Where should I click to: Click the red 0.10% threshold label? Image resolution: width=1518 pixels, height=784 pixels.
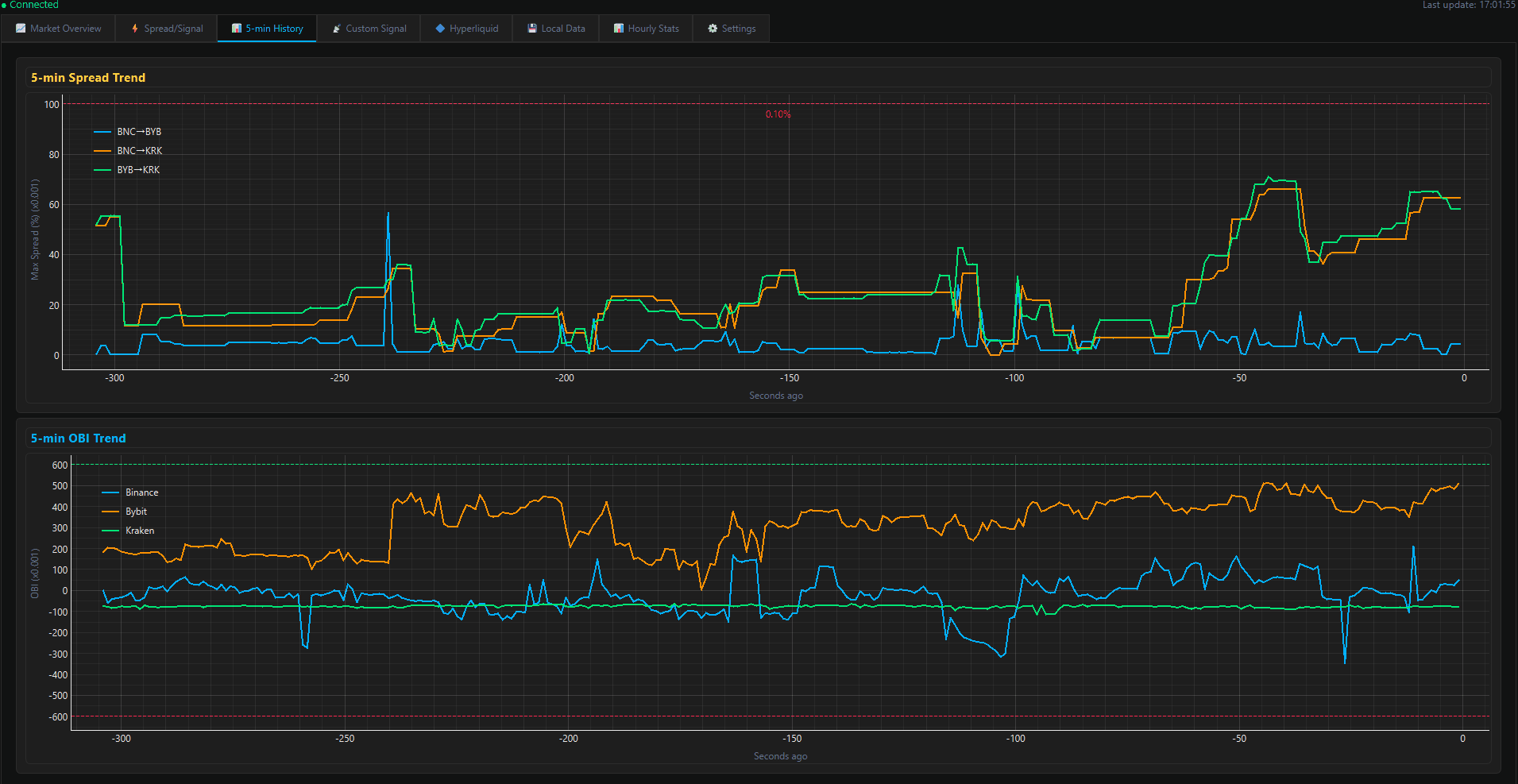(778, 114)
